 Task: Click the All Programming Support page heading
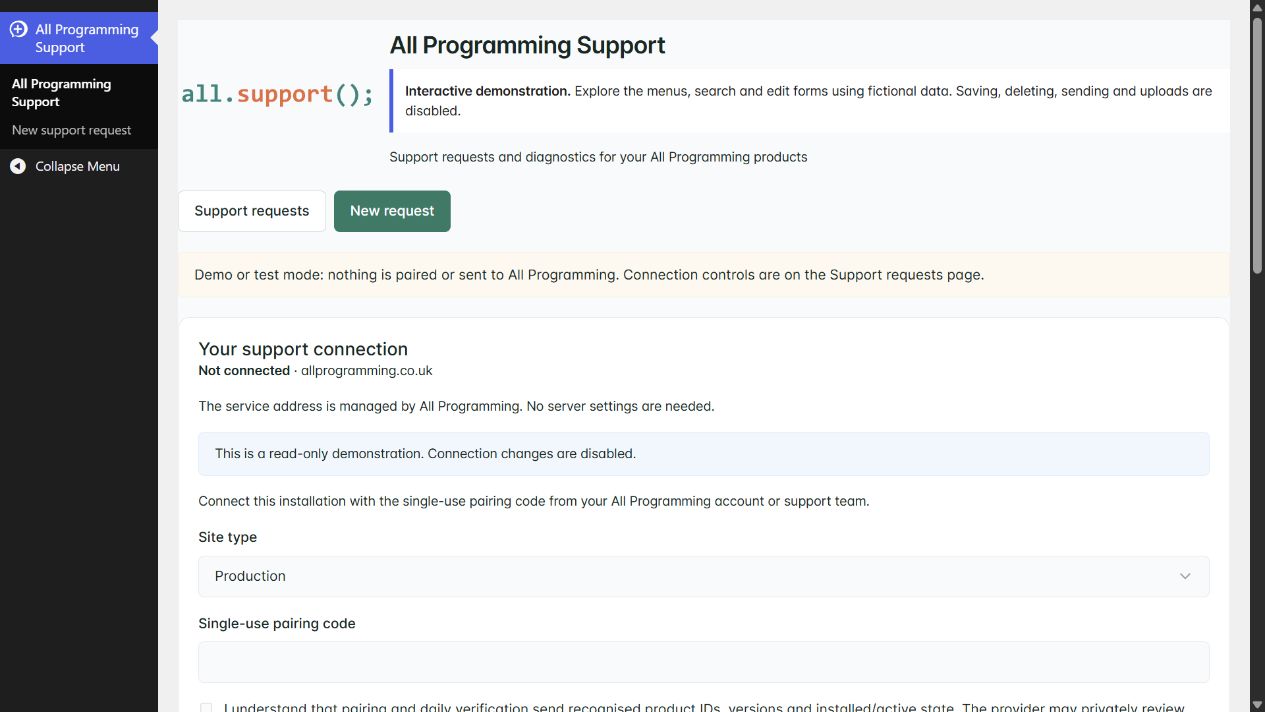[527, 45]
